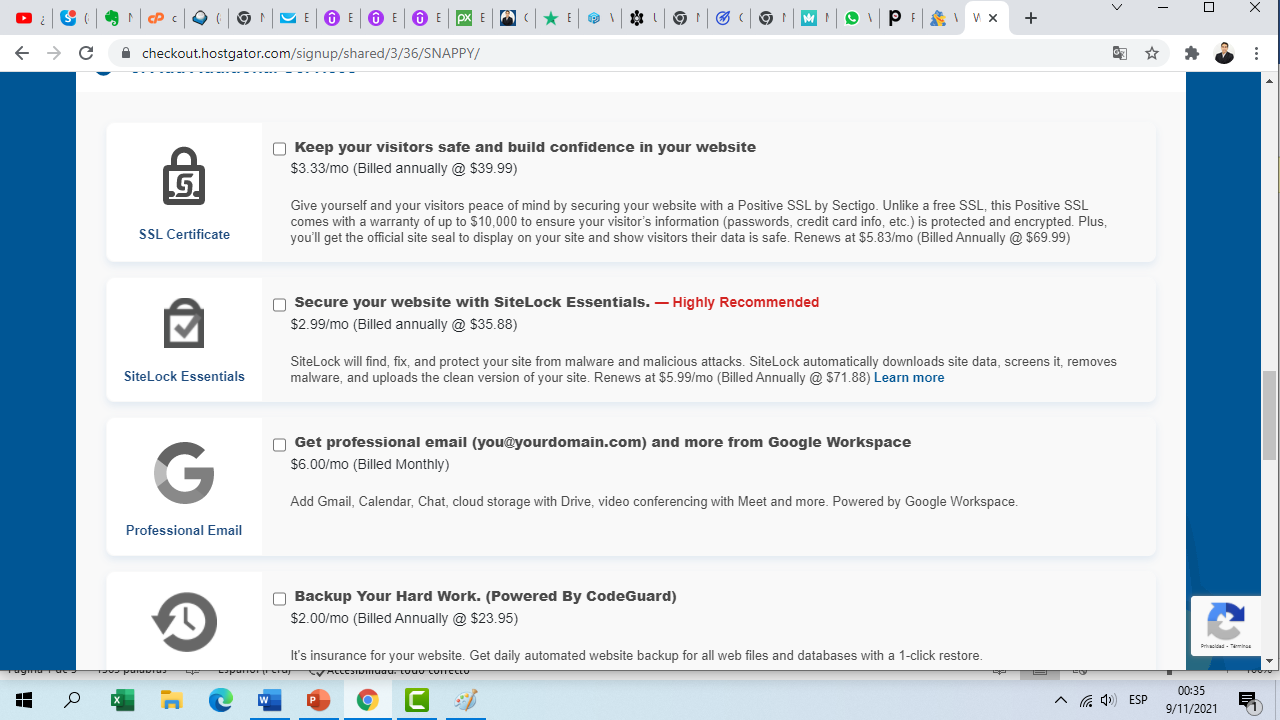Switch to the Pexels 'px' tab
Image resolution: width=1280 pixels, height=720 pixels.
point(470,18)
